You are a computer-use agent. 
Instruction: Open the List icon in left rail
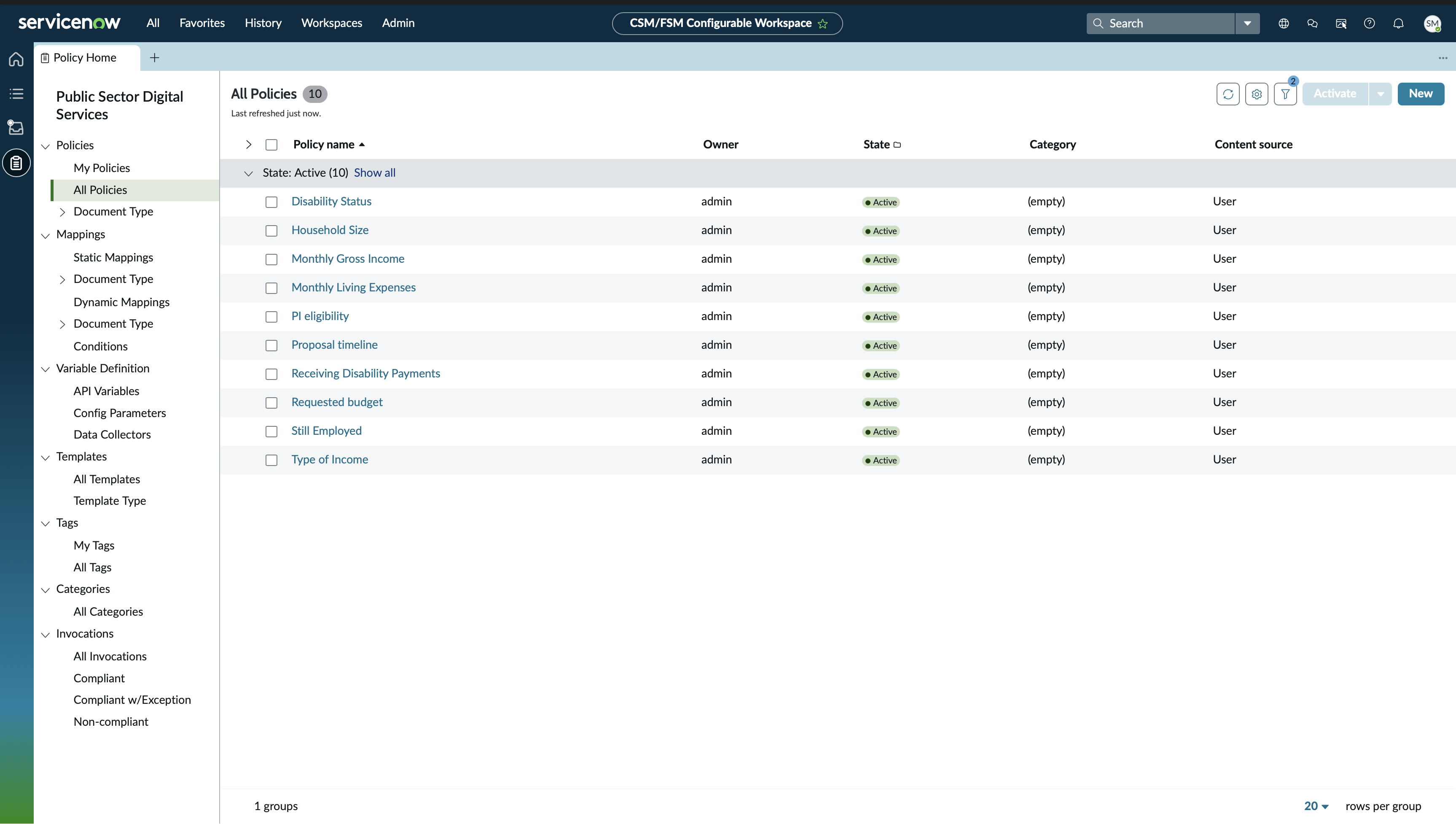[16, 93]
